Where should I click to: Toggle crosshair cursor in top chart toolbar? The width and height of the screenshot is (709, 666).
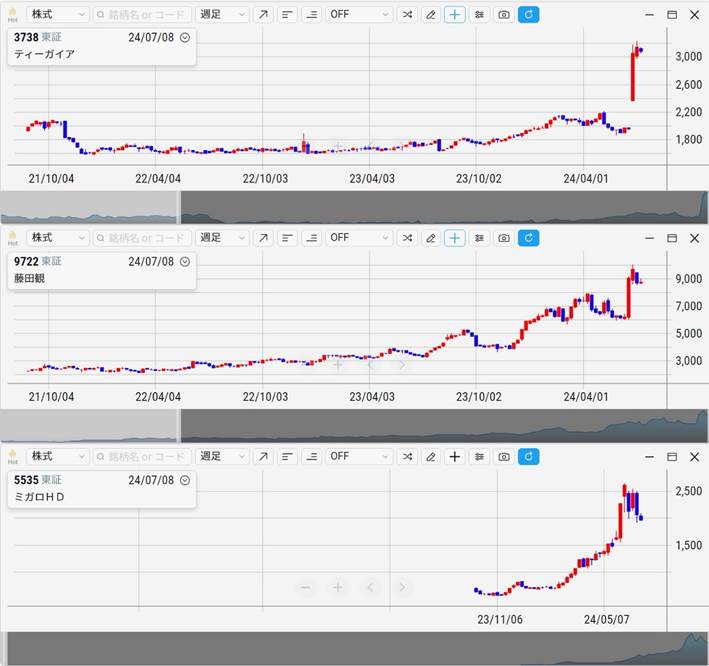tap(455, 15)
